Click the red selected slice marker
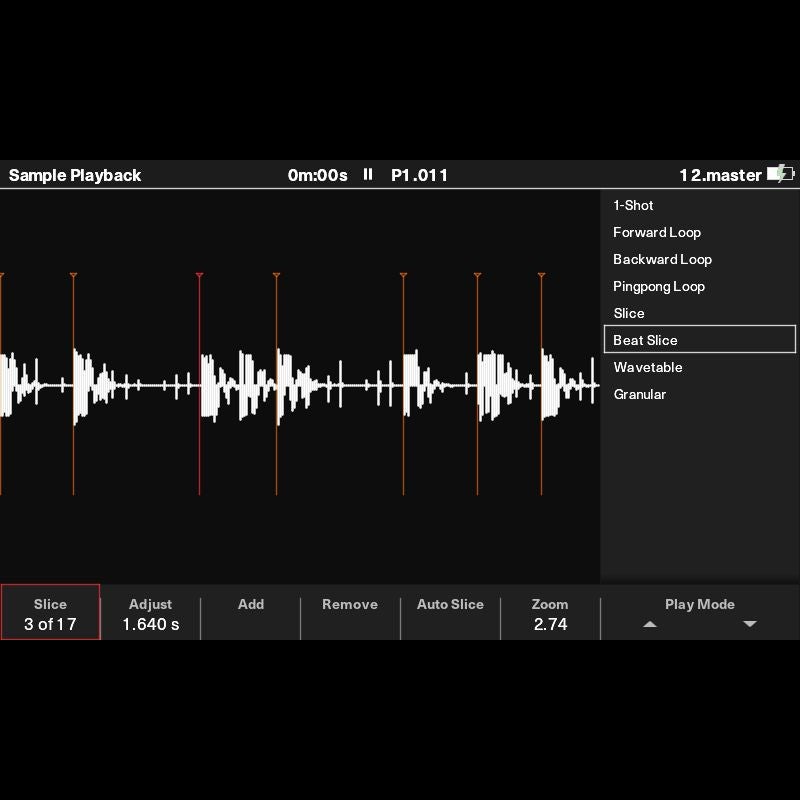This screenshot has height=800, width=800. coord(199,384)
